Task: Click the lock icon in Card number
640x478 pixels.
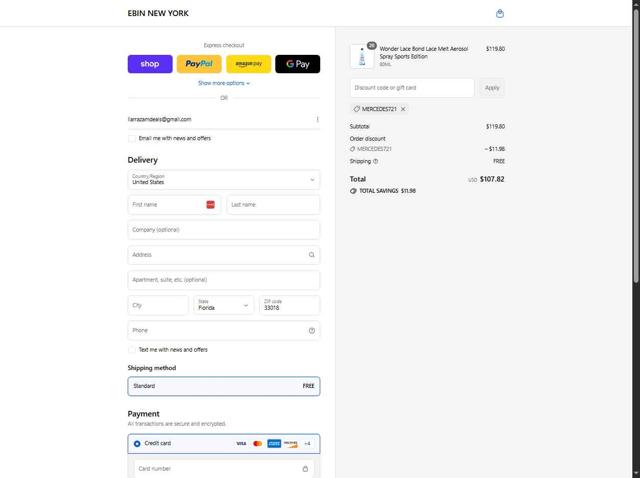Action: point(305,469)
